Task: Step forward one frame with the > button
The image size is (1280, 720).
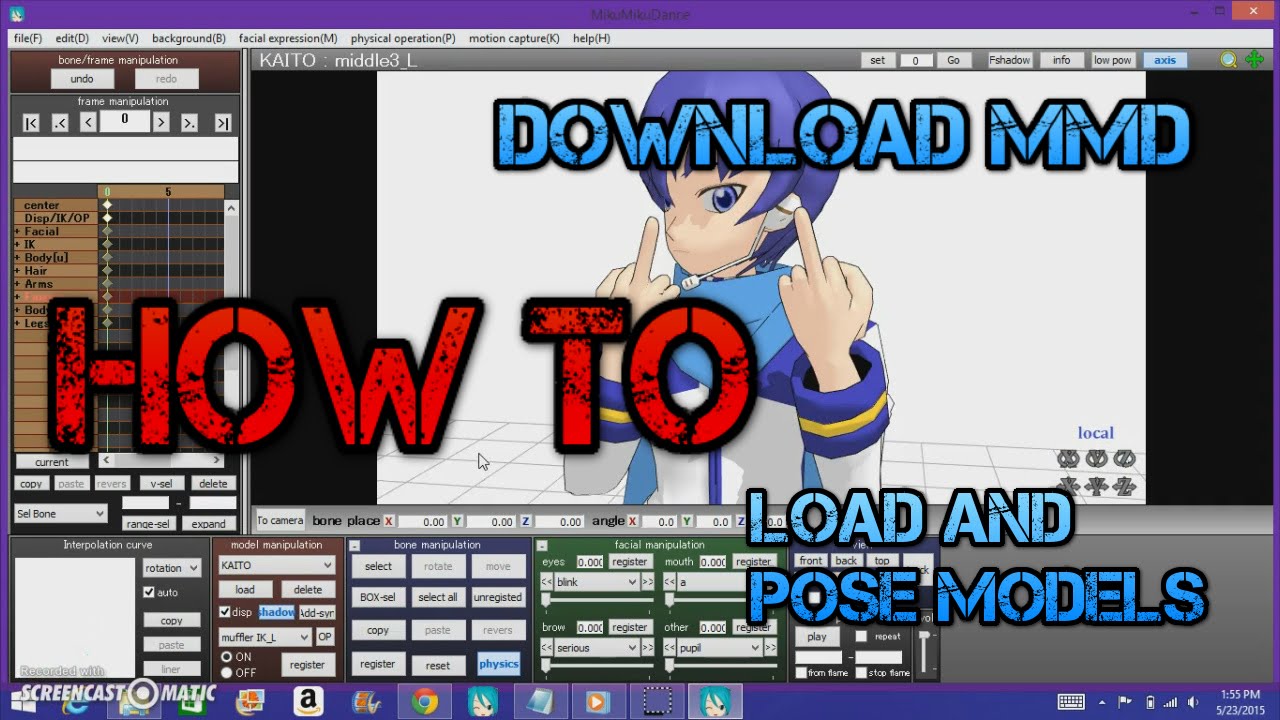Action: coord(161,122)
